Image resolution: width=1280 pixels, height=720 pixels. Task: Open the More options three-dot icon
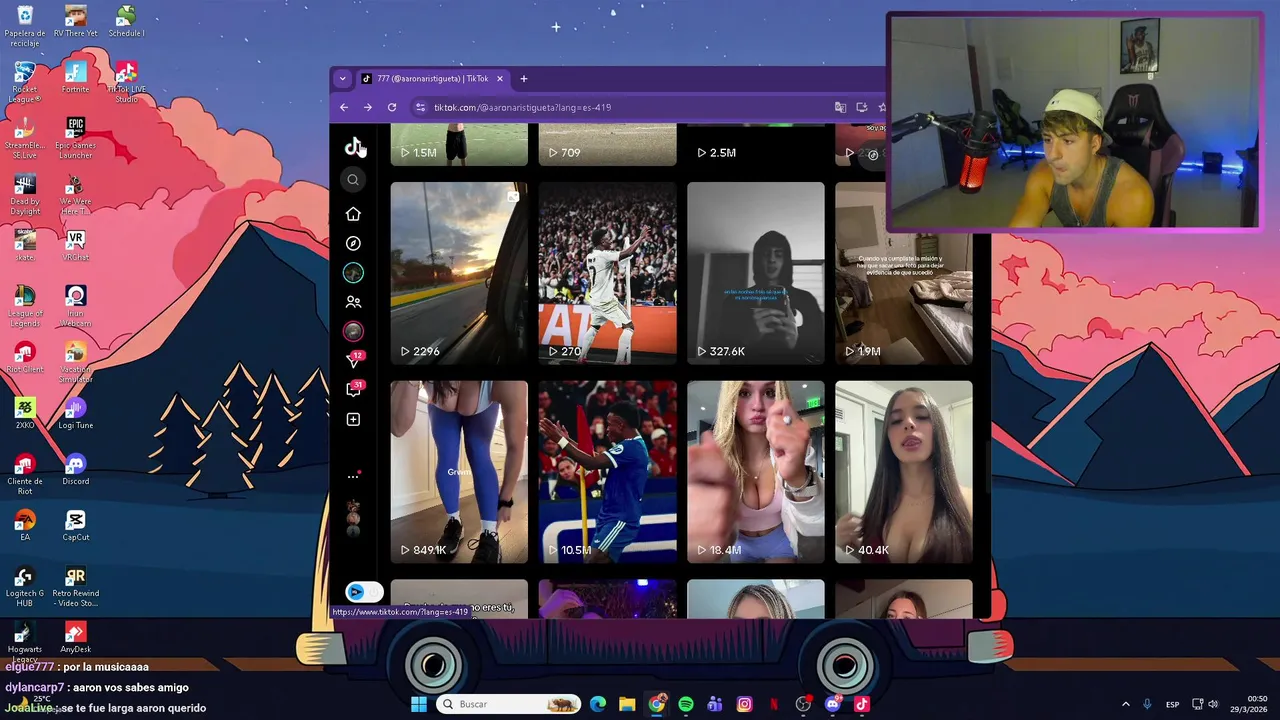353,476
